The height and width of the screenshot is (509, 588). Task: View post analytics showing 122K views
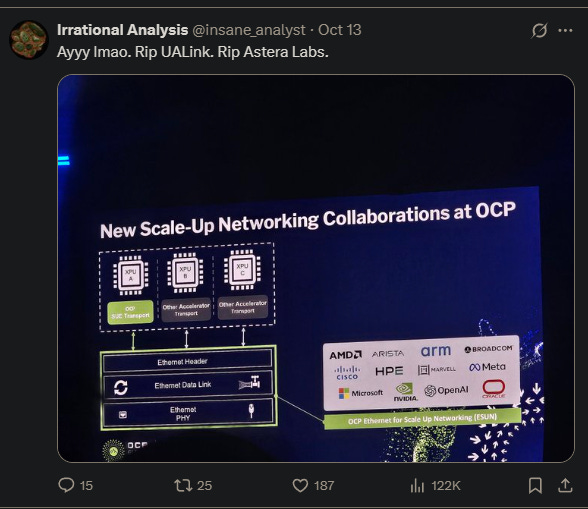417,486
